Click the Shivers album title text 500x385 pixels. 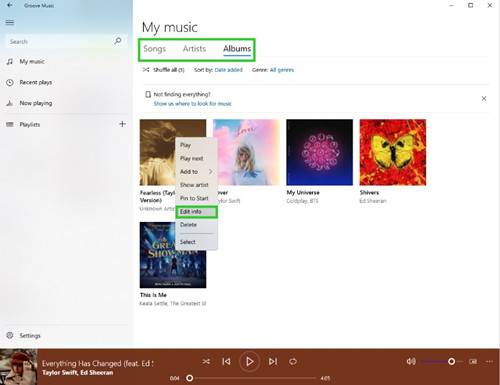click(369, 193)
